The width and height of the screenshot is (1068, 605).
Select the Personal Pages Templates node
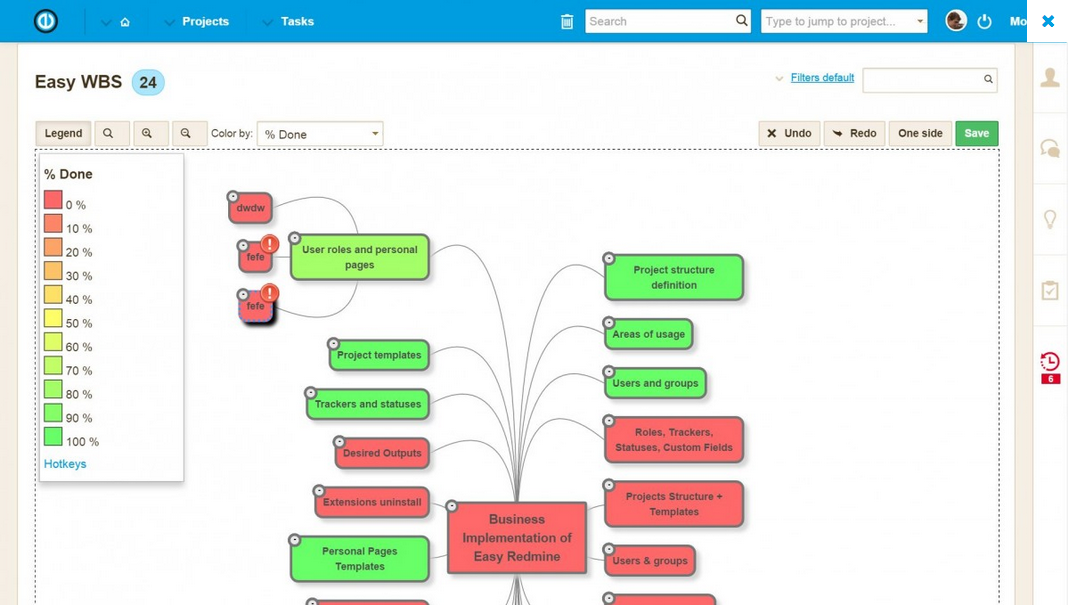tap(360, 559)
